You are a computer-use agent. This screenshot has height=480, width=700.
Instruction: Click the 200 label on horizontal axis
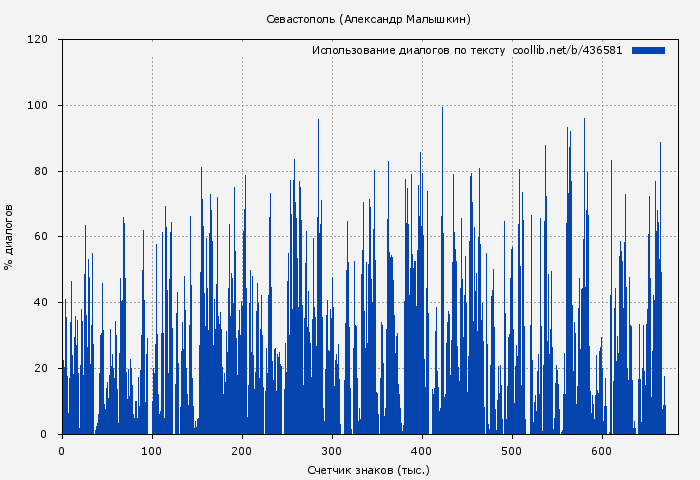coord(242,451)
